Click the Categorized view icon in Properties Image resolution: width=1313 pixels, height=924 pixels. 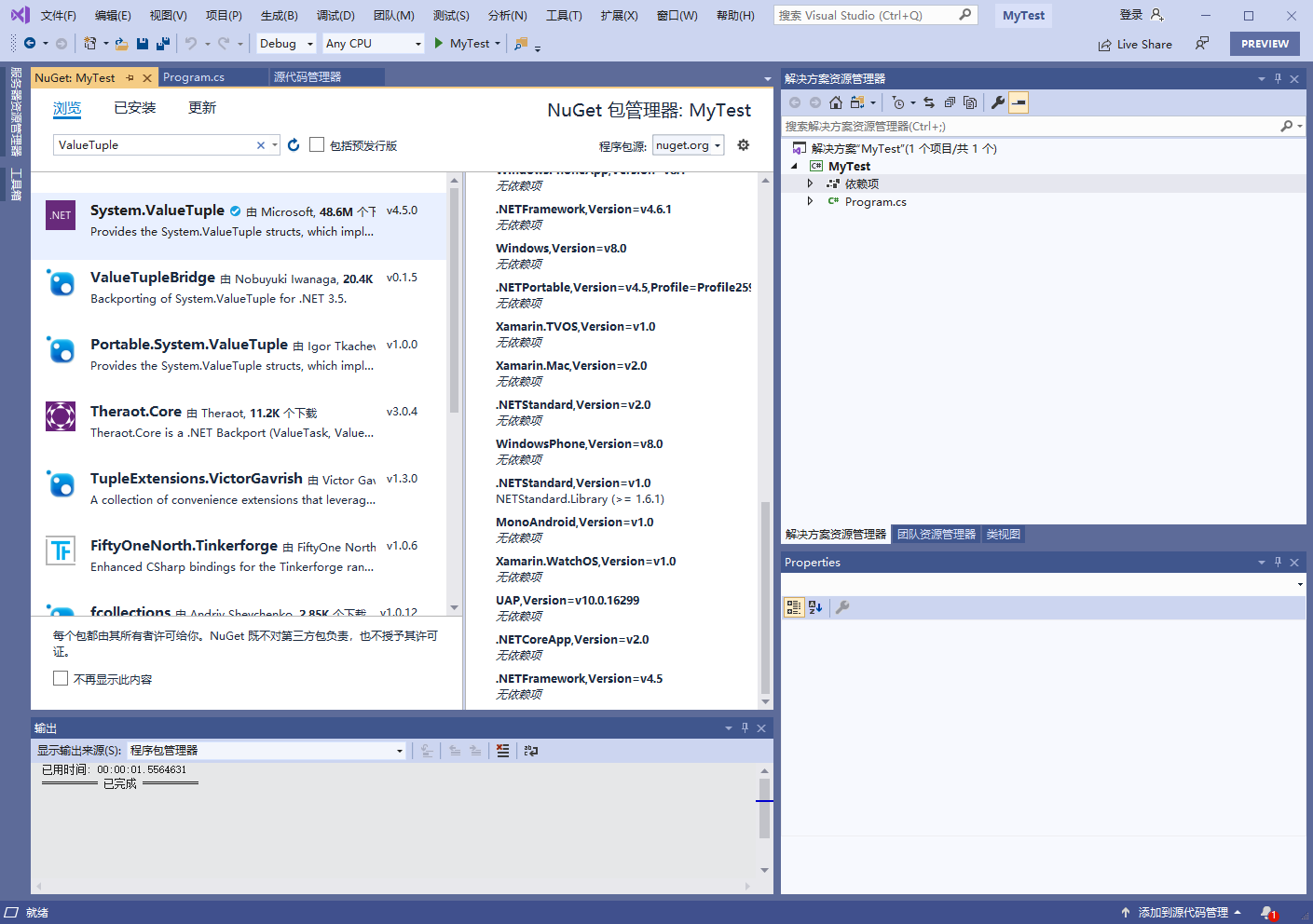794,607
